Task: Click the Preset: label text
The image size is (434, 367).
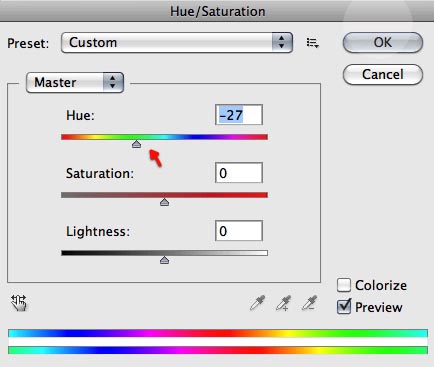Action: pos(28,43)
